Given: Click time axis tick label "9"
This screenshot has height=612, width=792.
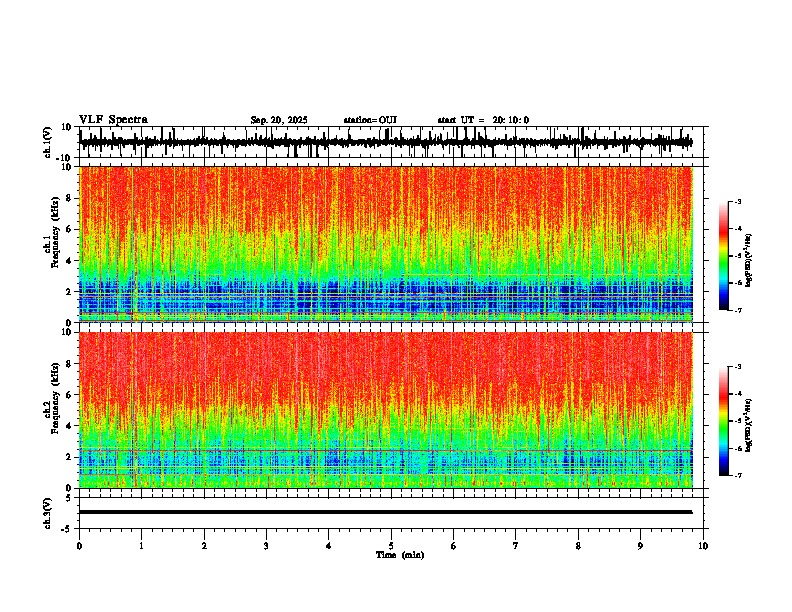Looking at the screenshot, I should (640, 546).
